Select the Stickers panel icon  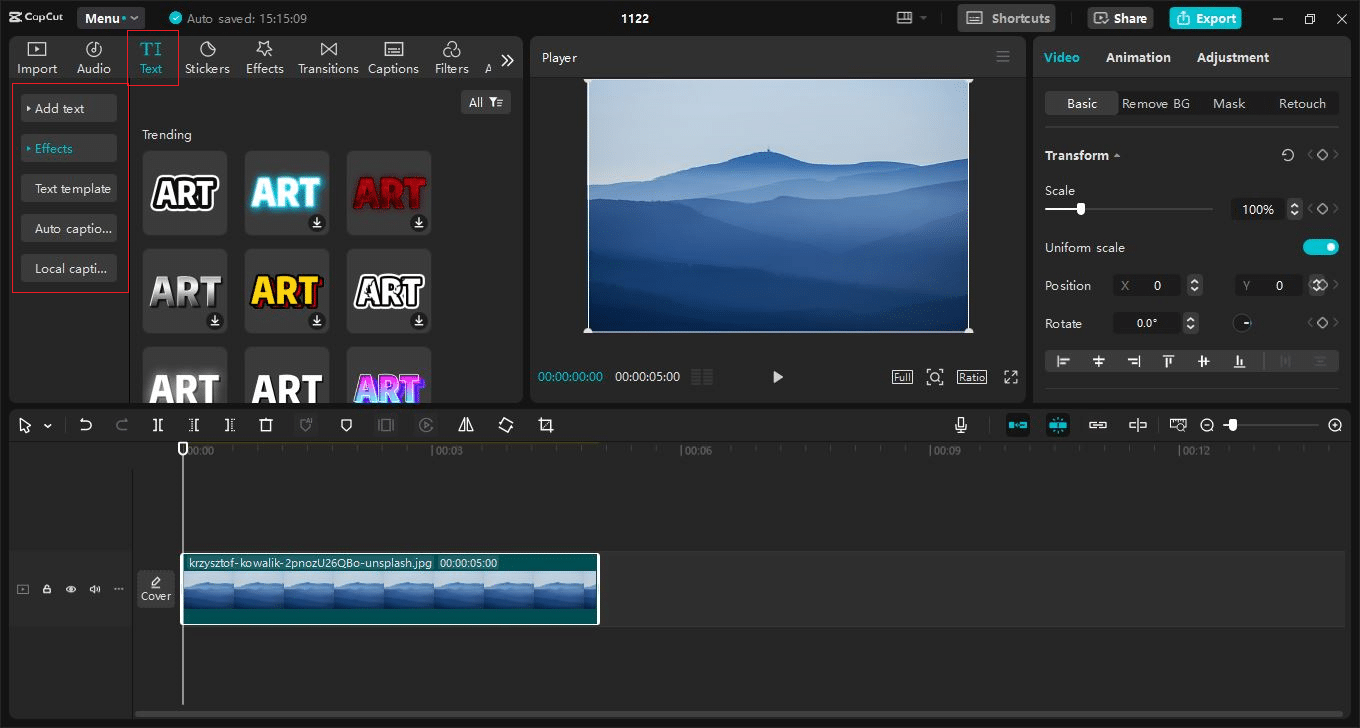(207, 57)
